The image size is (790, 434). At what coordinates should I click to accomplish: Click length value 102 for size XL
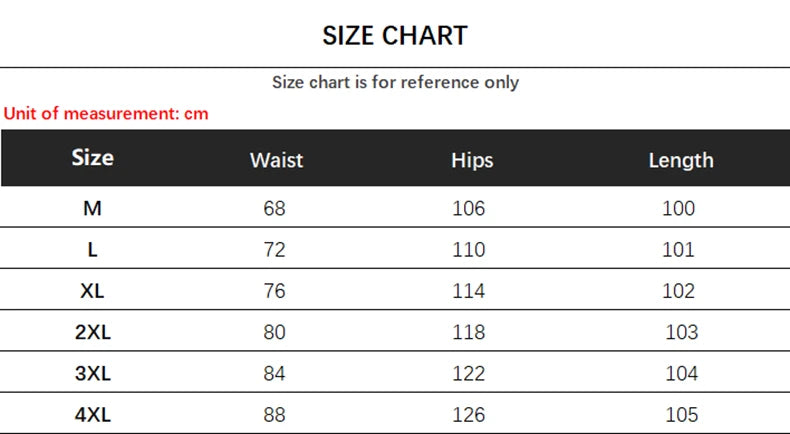coord(678,291)
